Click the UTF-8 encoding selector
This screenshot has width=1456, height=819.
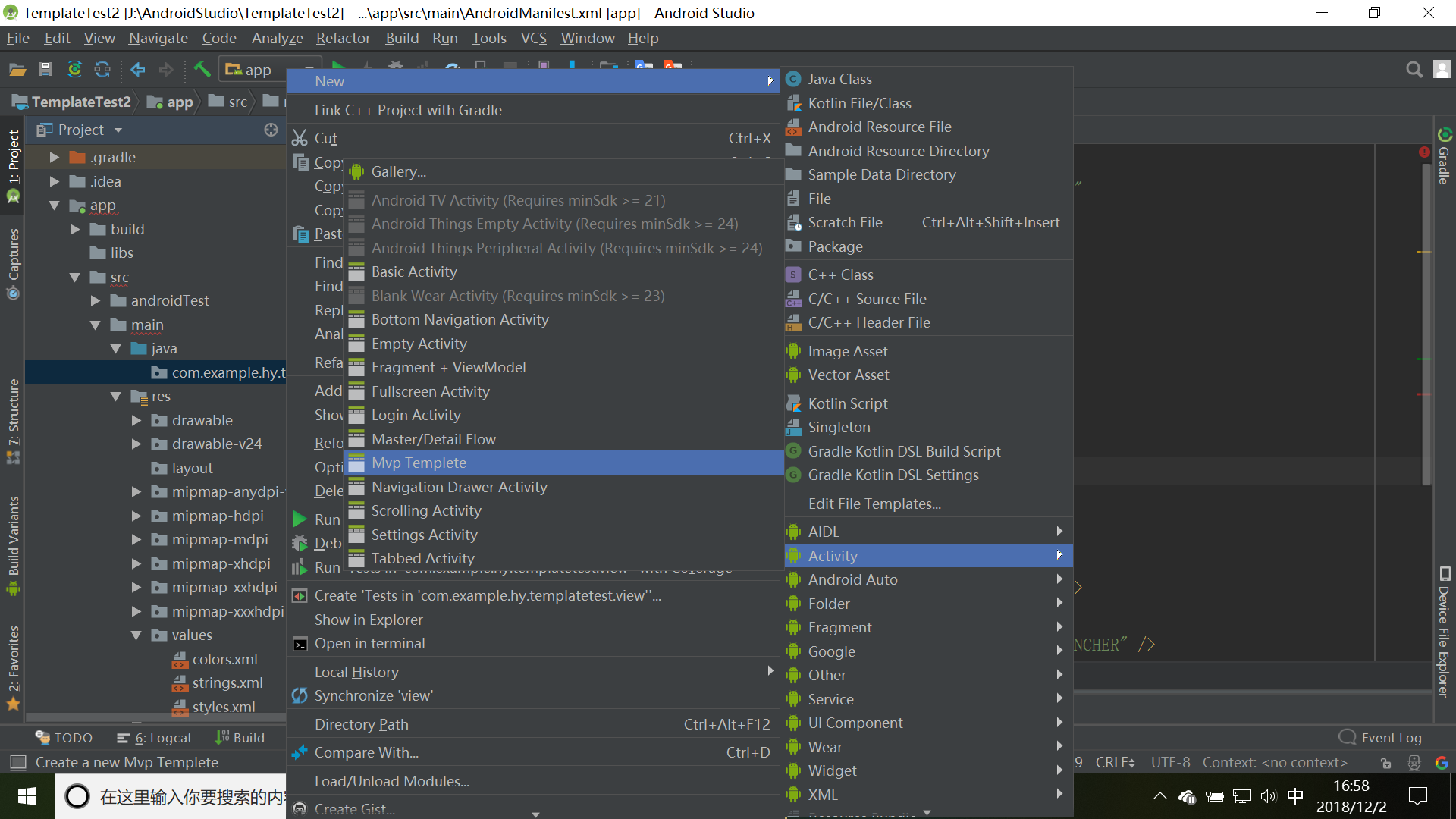pyautogui.click(x=1170, y=762)
